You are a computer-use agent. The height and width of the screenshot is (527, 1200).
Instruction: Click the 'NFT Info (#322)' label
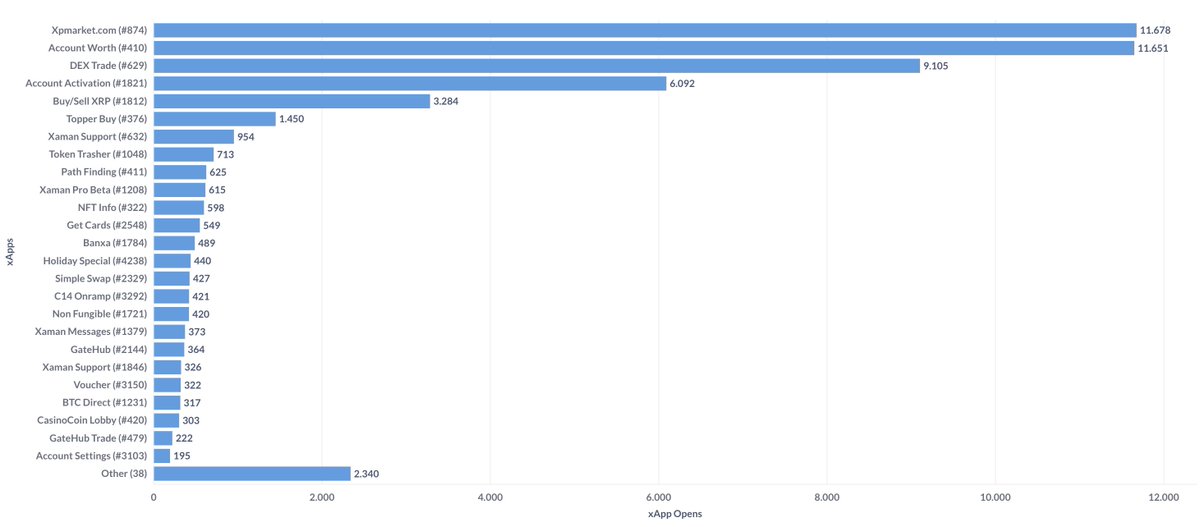pos(112,207)
